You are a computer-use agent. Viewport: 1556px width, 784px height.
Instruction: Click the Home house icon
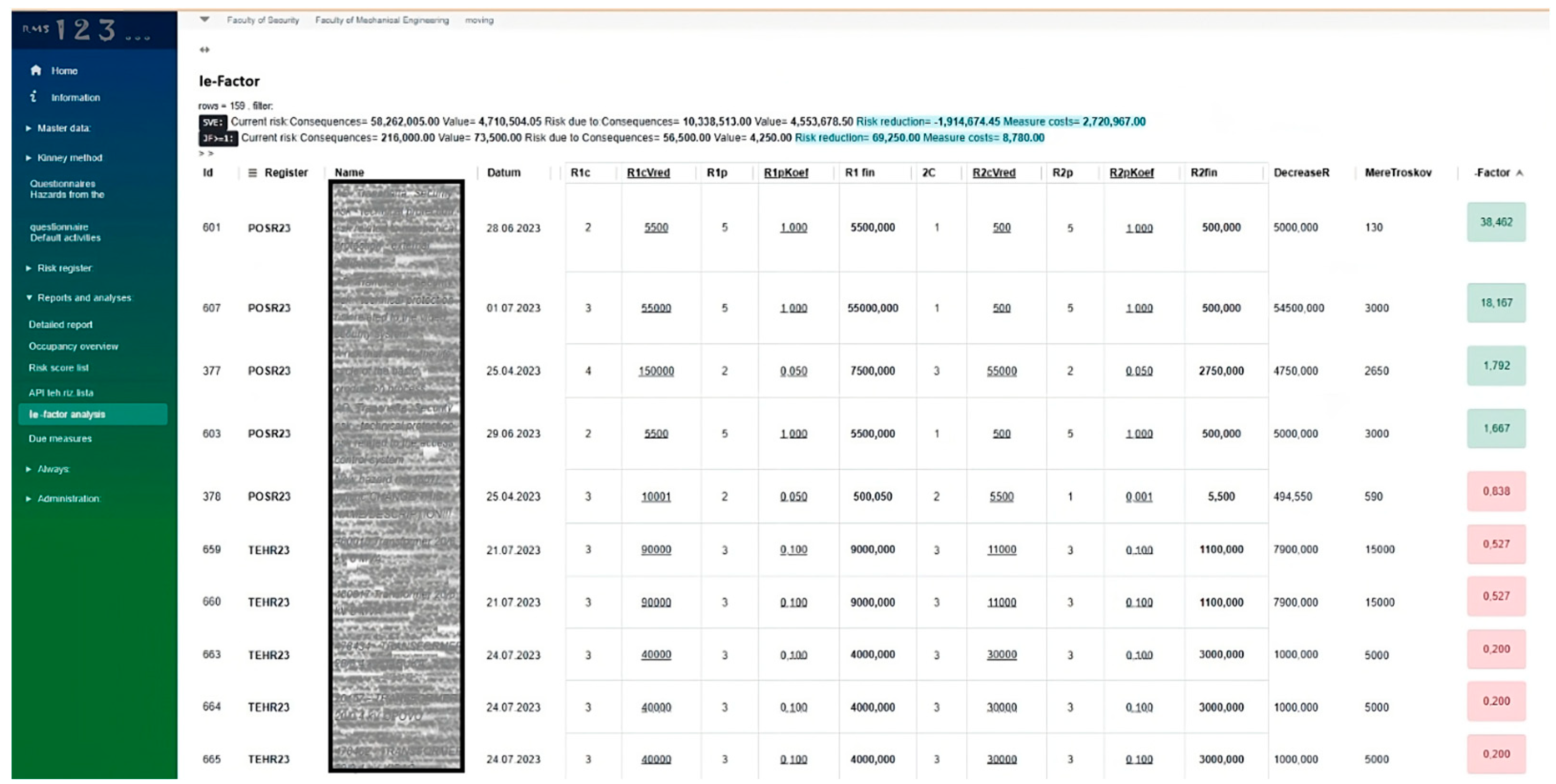(x=36, y=70)
